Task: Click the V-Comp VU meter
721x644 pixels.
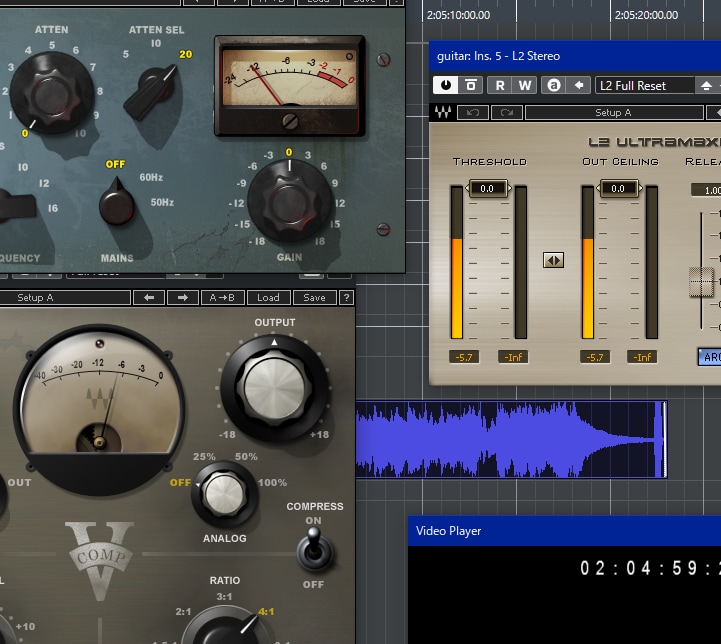Action: point(100,409)
